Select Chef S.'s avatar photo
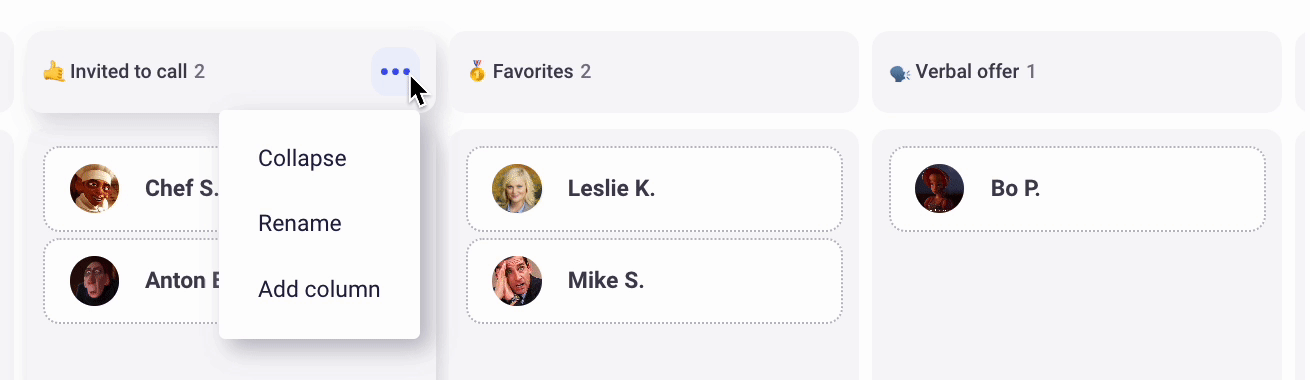1310x380 pixels. click(95, 188)
